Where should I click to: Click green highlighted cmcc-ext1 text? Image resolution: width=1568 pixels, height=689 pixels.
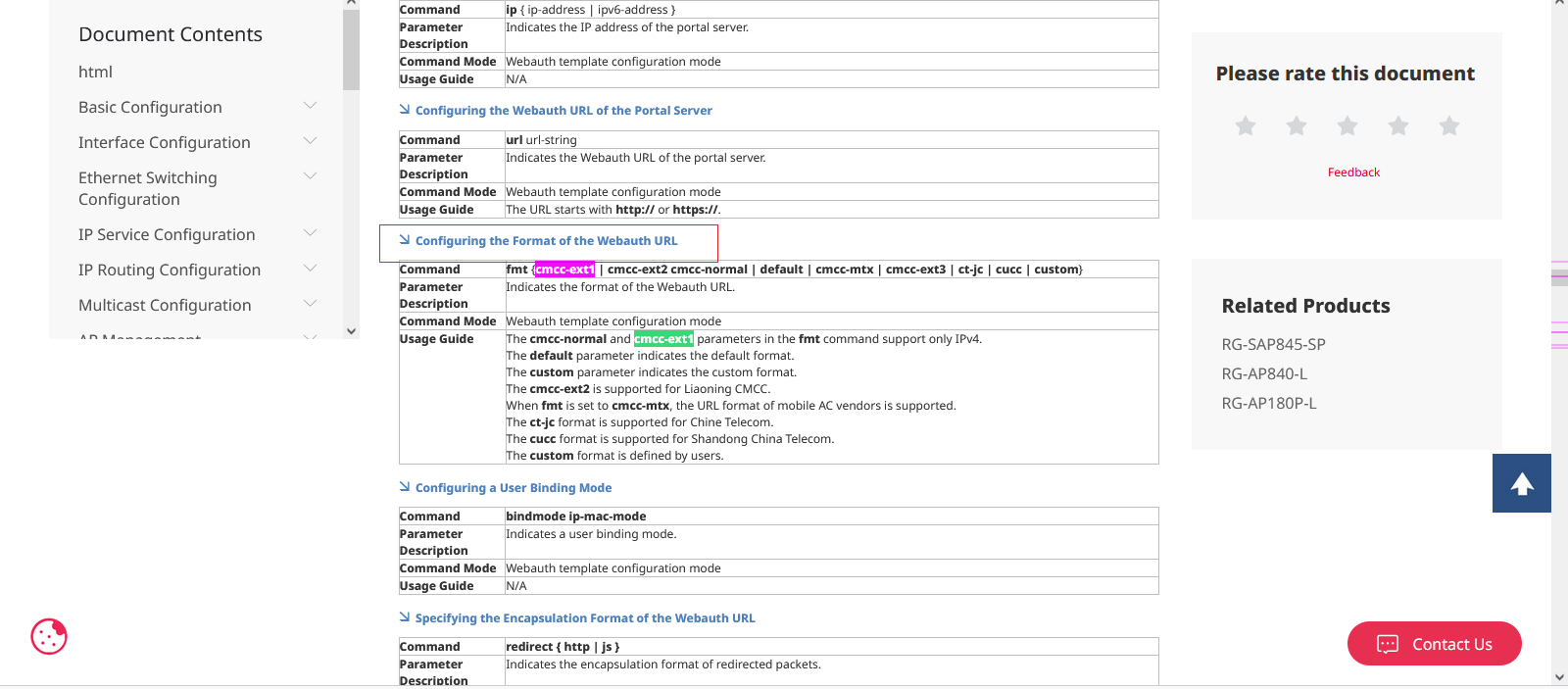point(663,339)
